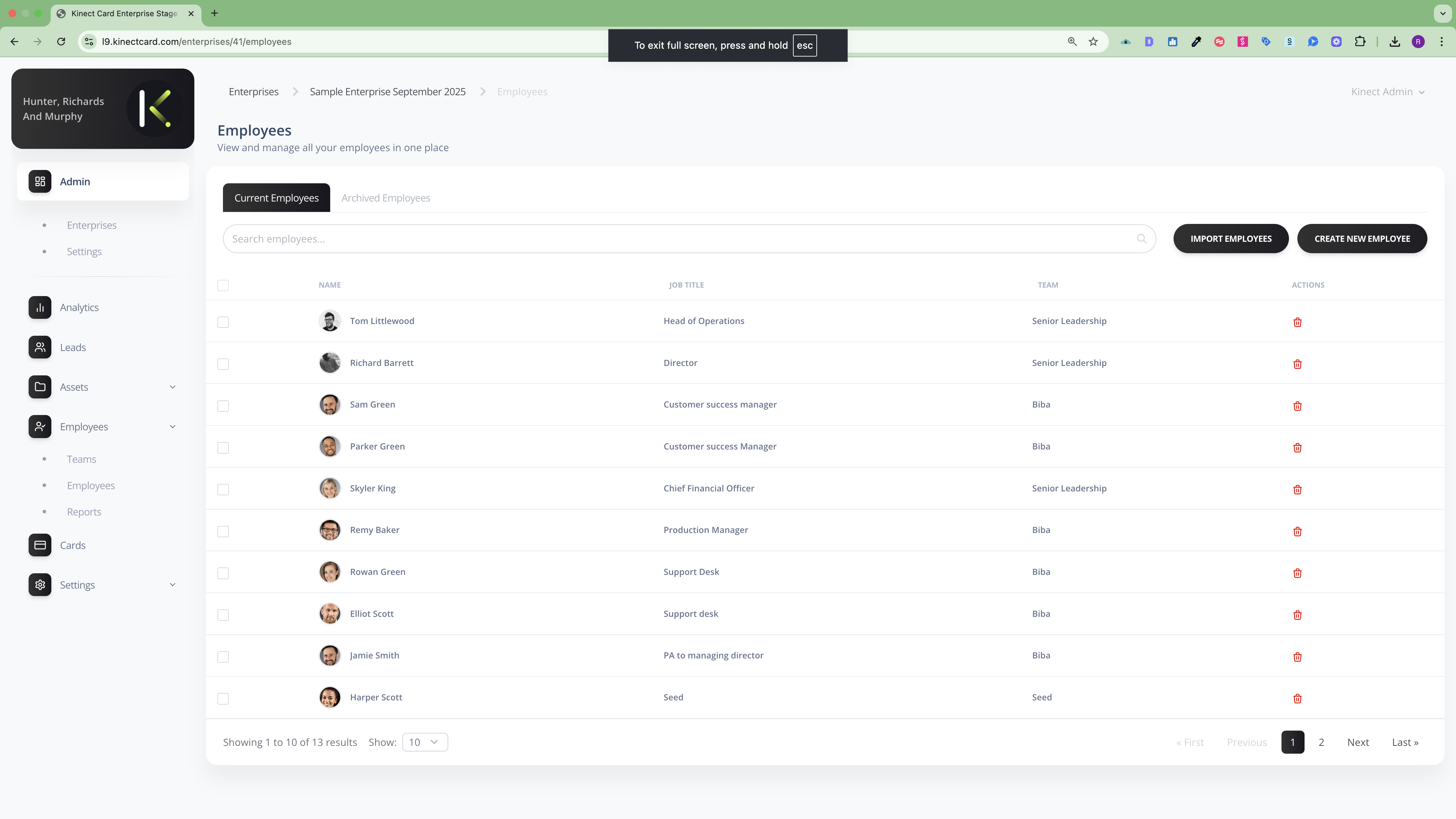Select Remy Baker's row checkbox
The height and width of the screenshot is (819, 1456).
[x=223, y=531]
